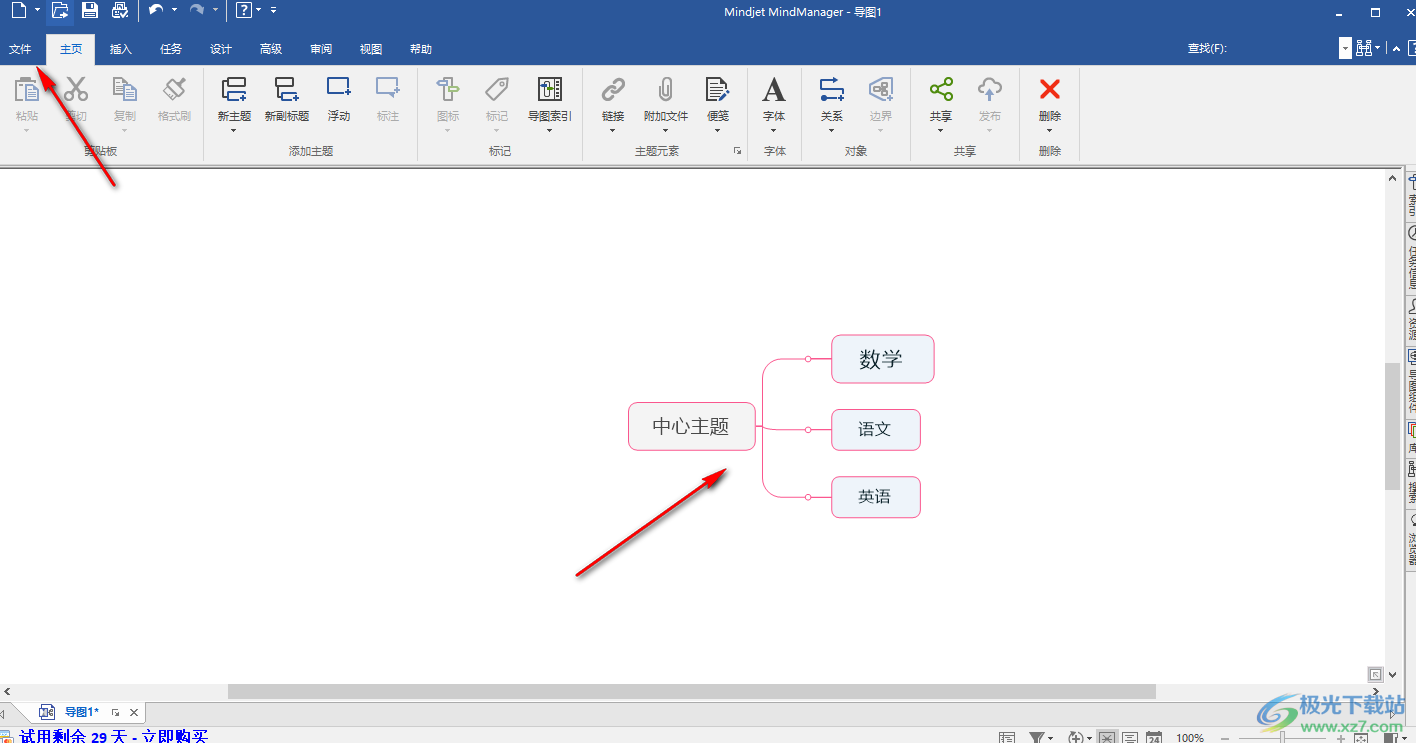Select the 英语 subtopic node
1416x743 pixels.
click(875, 497)
